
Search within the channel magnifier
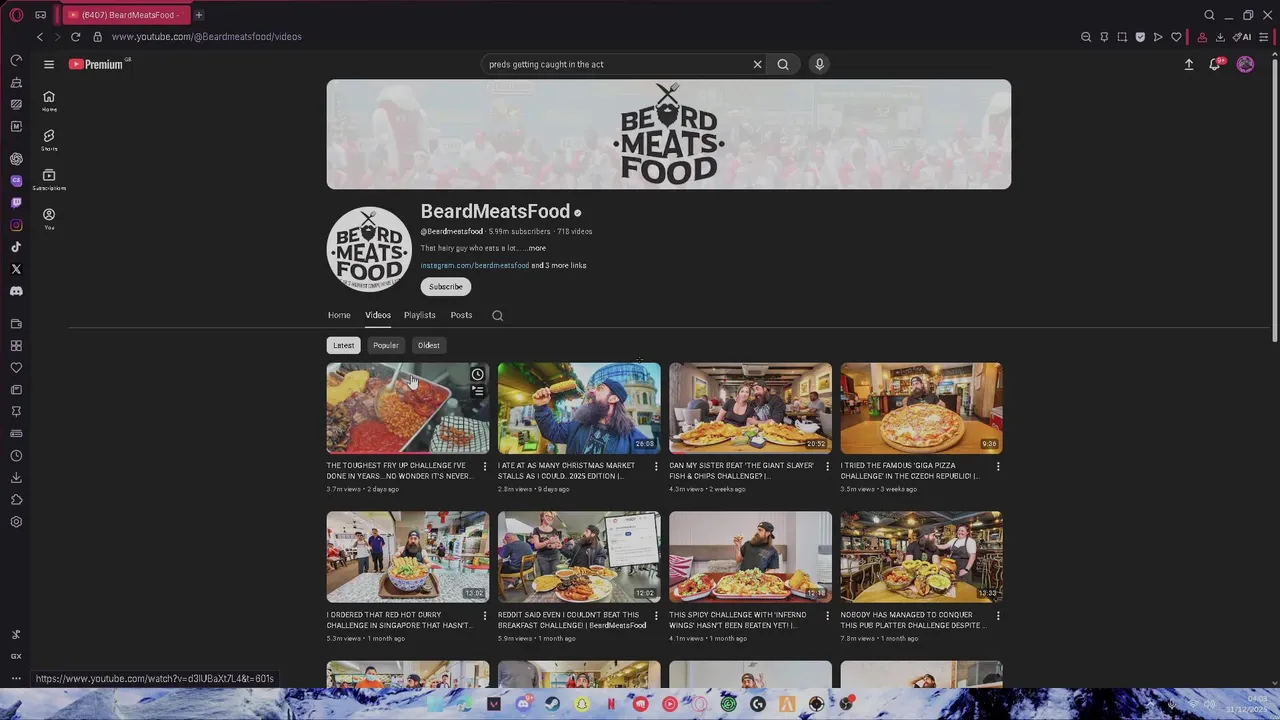tap(497, 315)
